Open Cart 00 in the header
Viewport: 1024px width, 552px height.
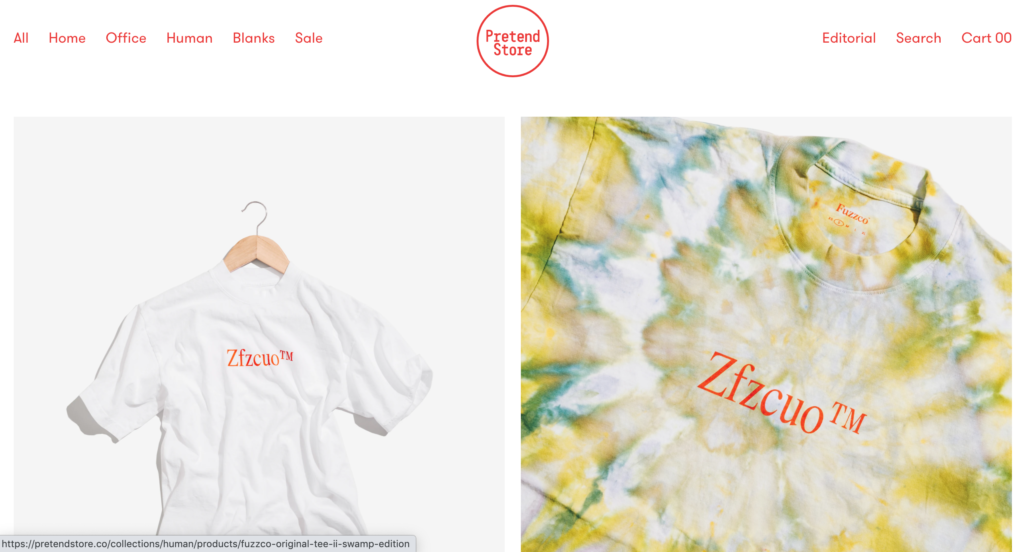(x=986, y=38)
